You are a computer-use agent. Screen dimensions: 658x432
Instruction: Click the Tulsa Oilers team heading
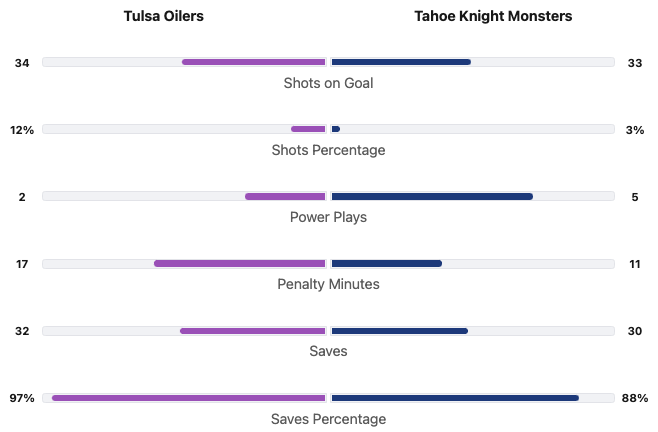click(164, 17)
